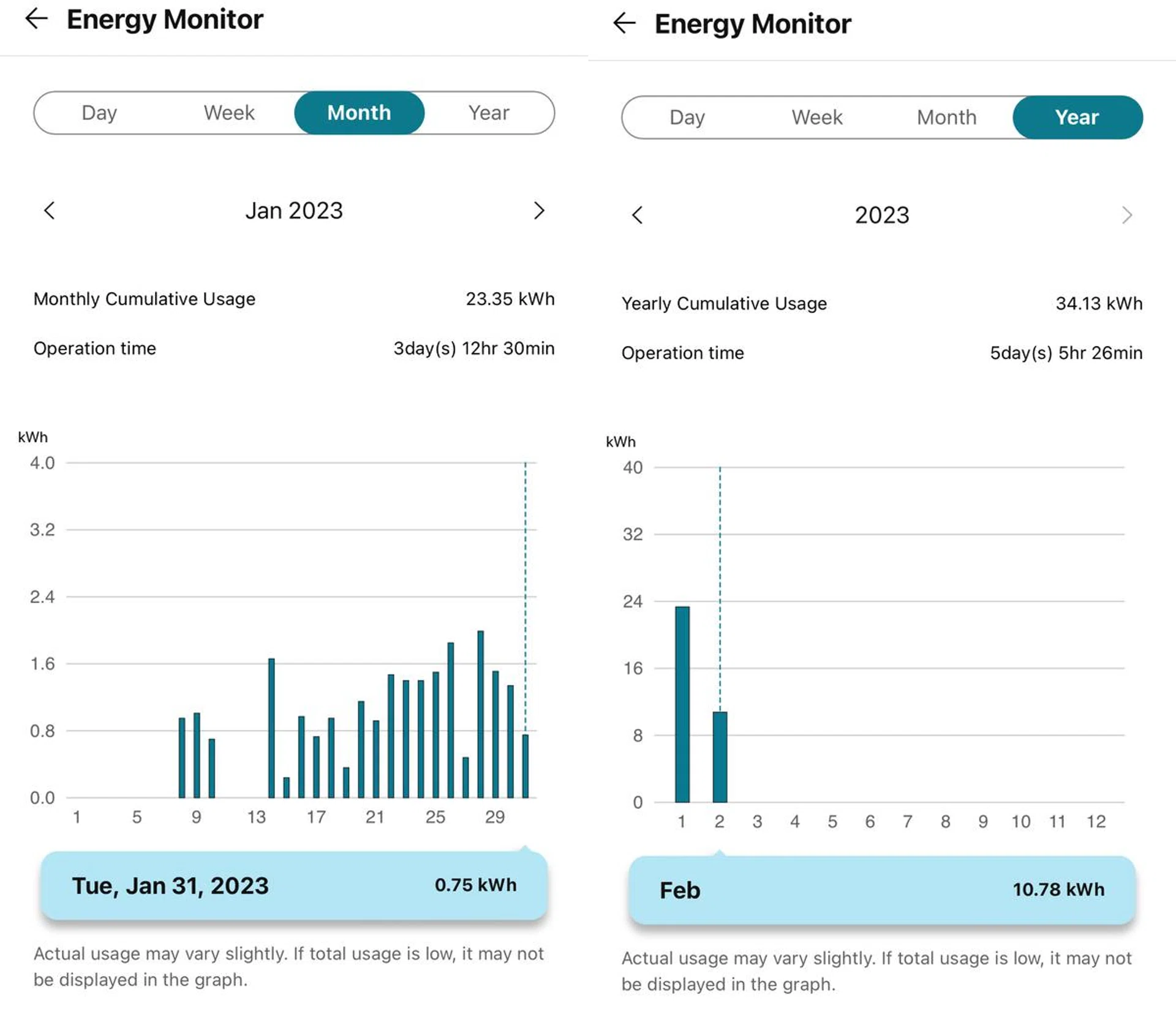Select Month tab on right screen
Screen dimensions: 1176x1011
pyautogui.click(x=946, y=117)
